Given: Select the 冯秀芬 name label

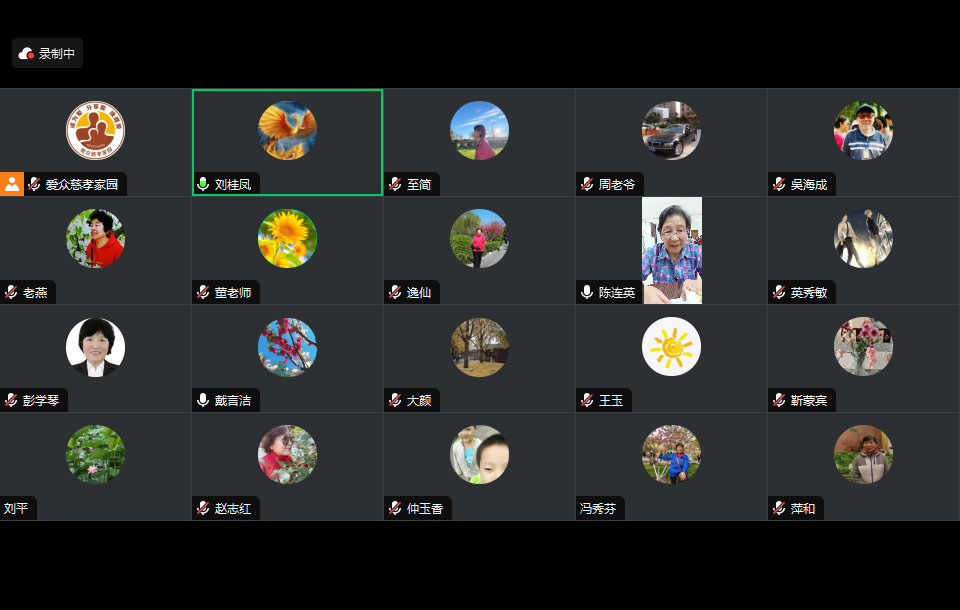Looking at the screenshot, I should point(598,508).
